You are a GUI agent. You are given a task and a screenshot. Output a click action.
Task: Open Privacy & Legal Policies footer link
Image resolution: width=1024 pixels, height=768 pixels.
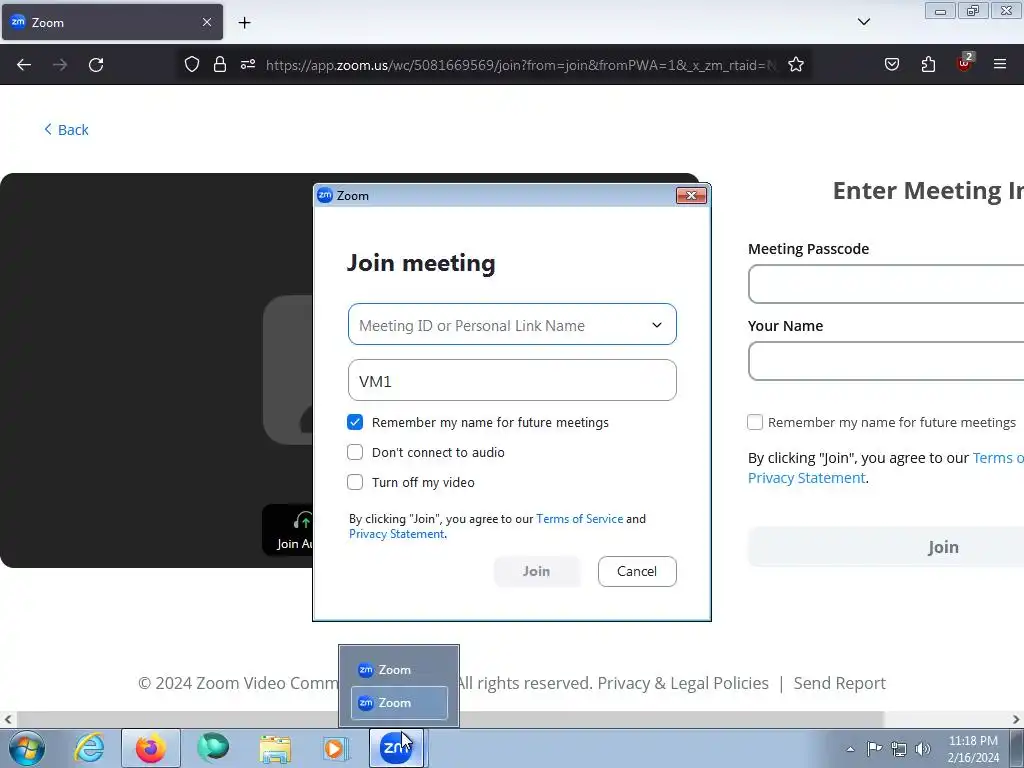[683, 683]
